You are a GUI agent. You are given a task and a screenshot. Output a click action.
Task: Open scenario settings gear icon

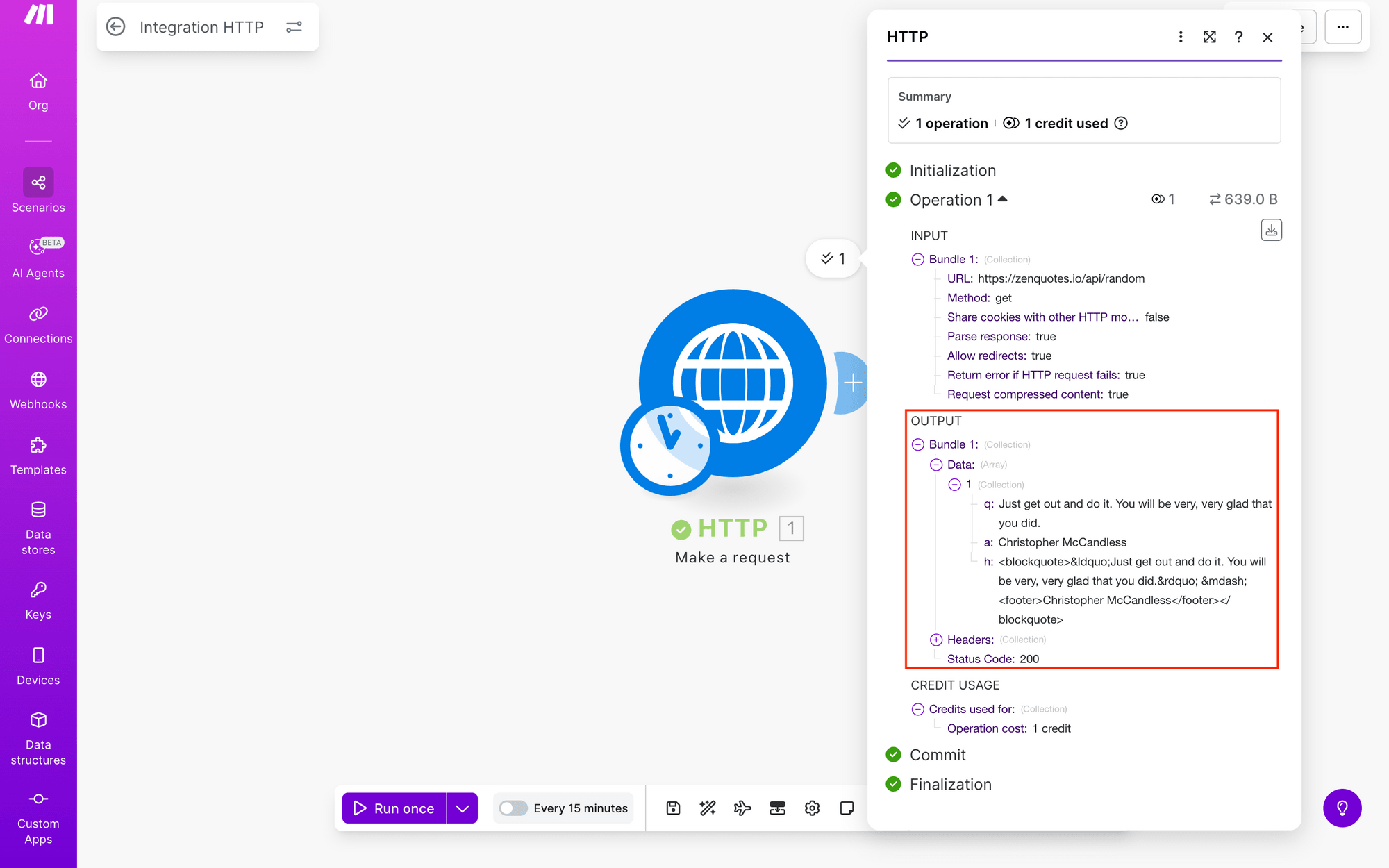[x=812, y=808]
